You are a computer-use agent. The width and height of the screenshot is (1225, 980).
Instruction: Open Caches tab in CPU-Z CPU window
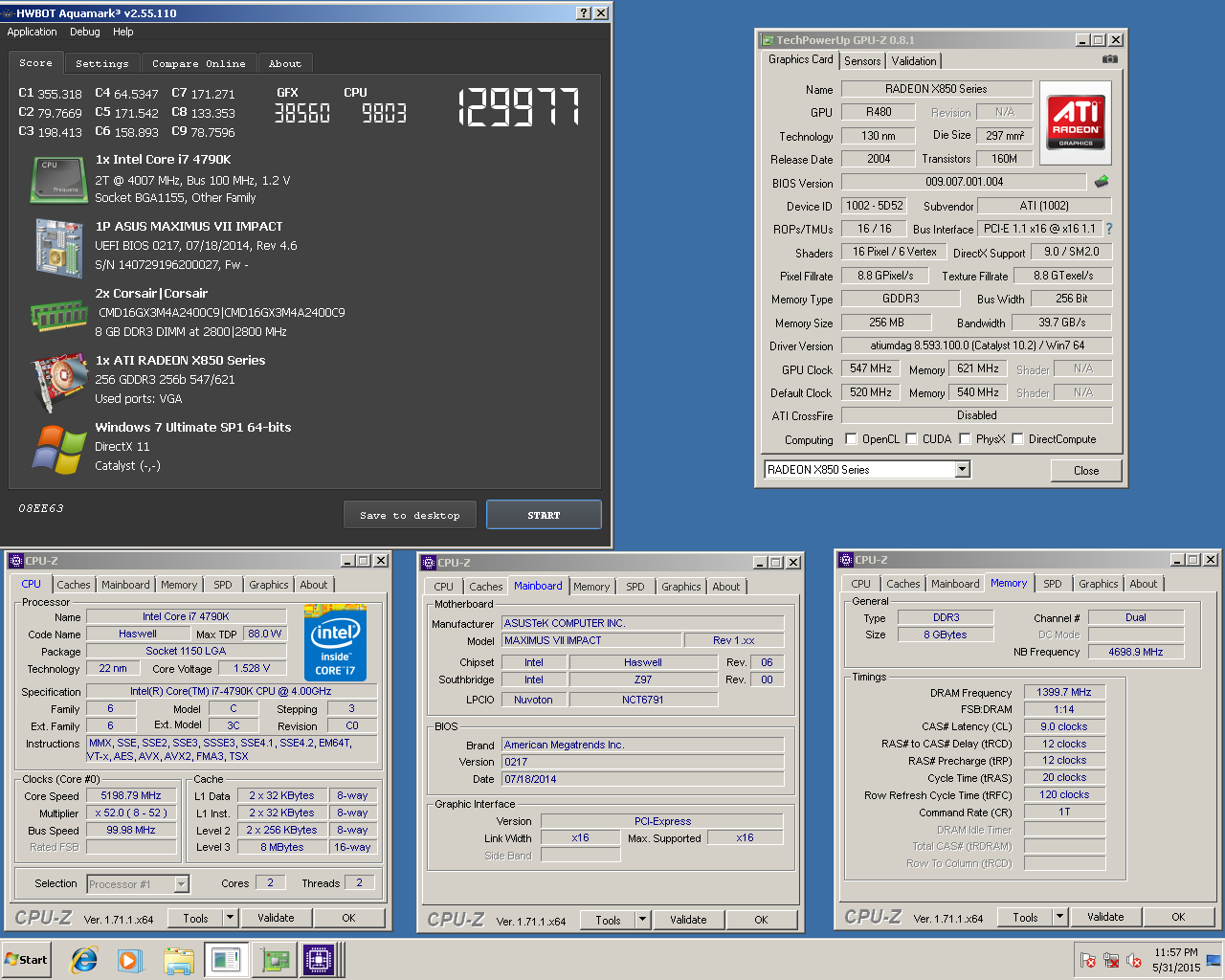pyautogui.click(x=74, y=585)
